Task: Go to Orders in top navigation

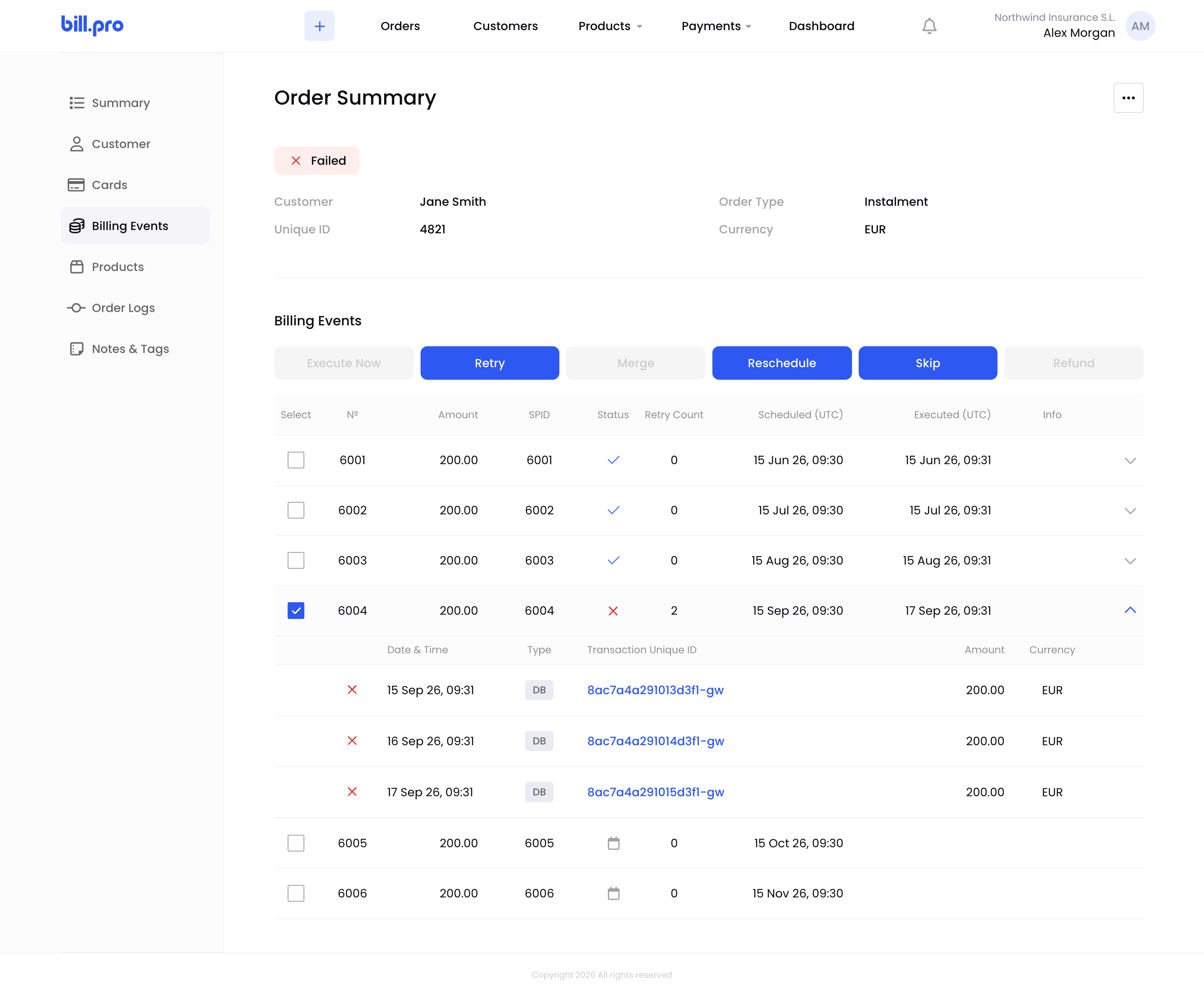Action: 400,26
